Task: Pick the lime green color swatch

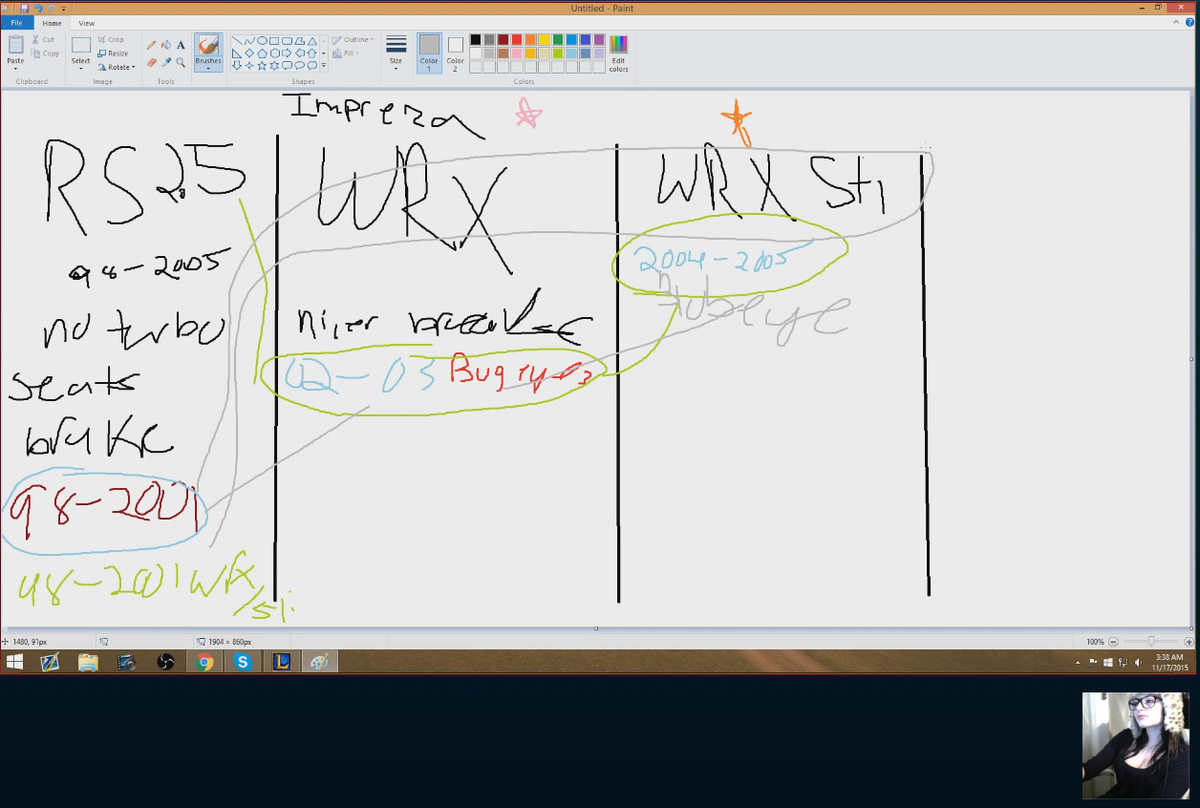Action: tap(558, 53)
